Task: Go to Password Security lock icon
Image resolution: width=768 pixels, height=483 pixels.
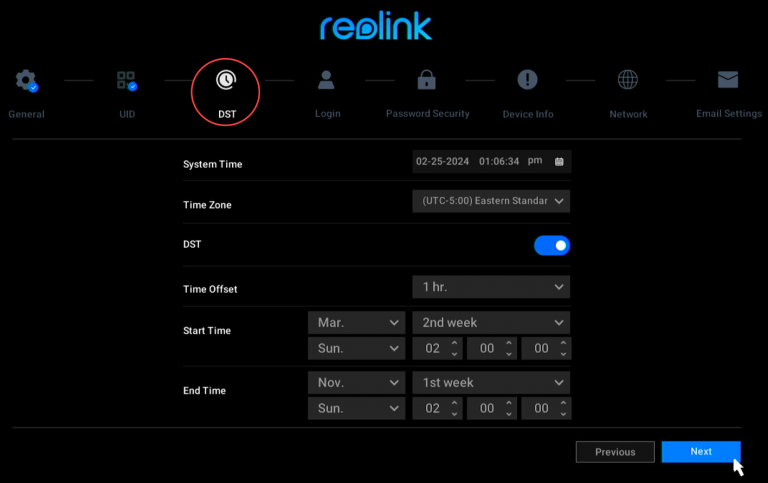Action: tap(427, 81)
